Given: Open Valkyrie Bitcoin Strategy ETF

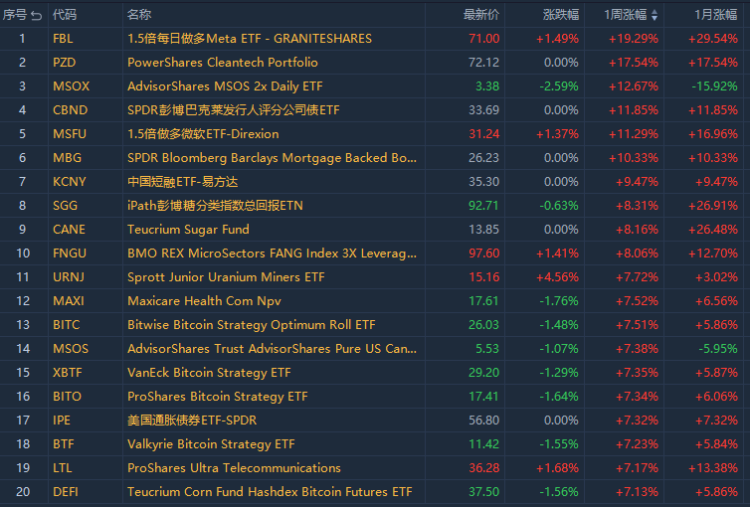Looking at the screenshot, I should [211, 444].
